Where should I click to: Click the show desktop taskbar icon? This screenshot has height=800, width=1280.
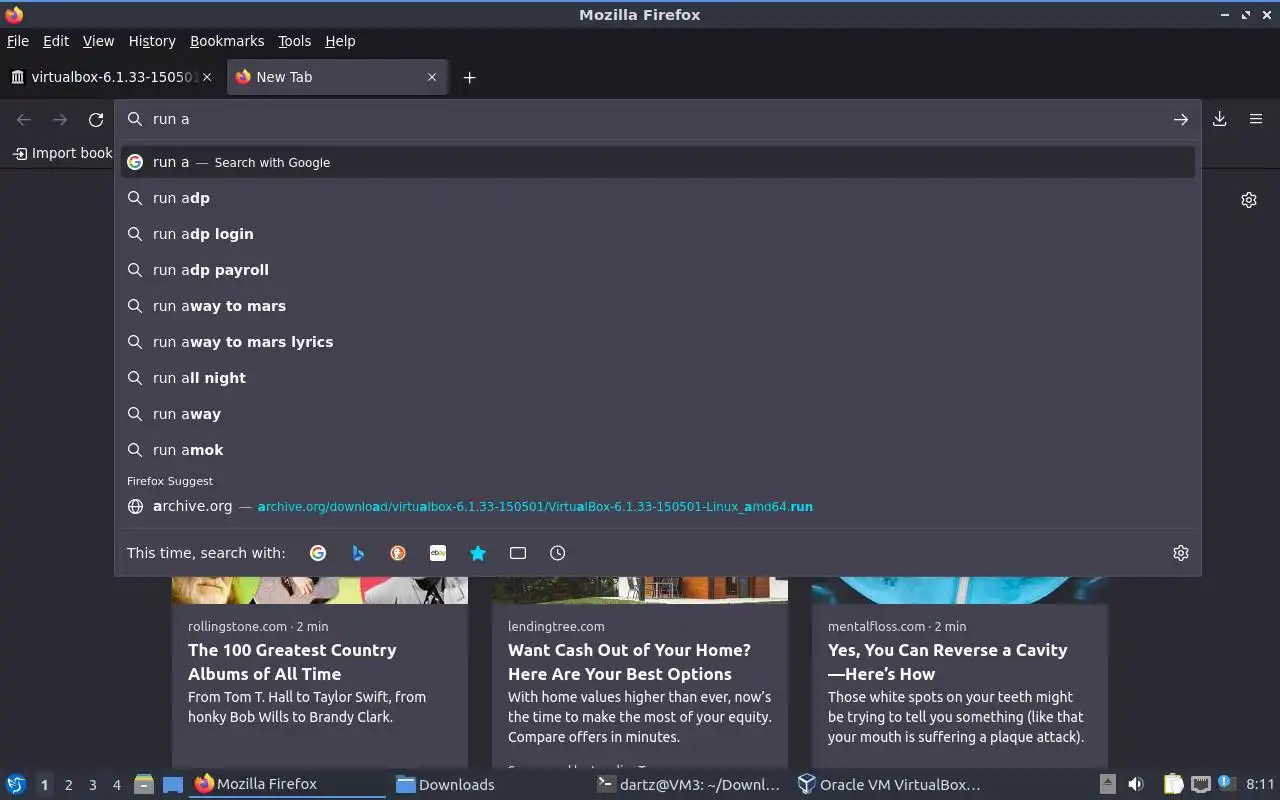click(x=172, y=785)
